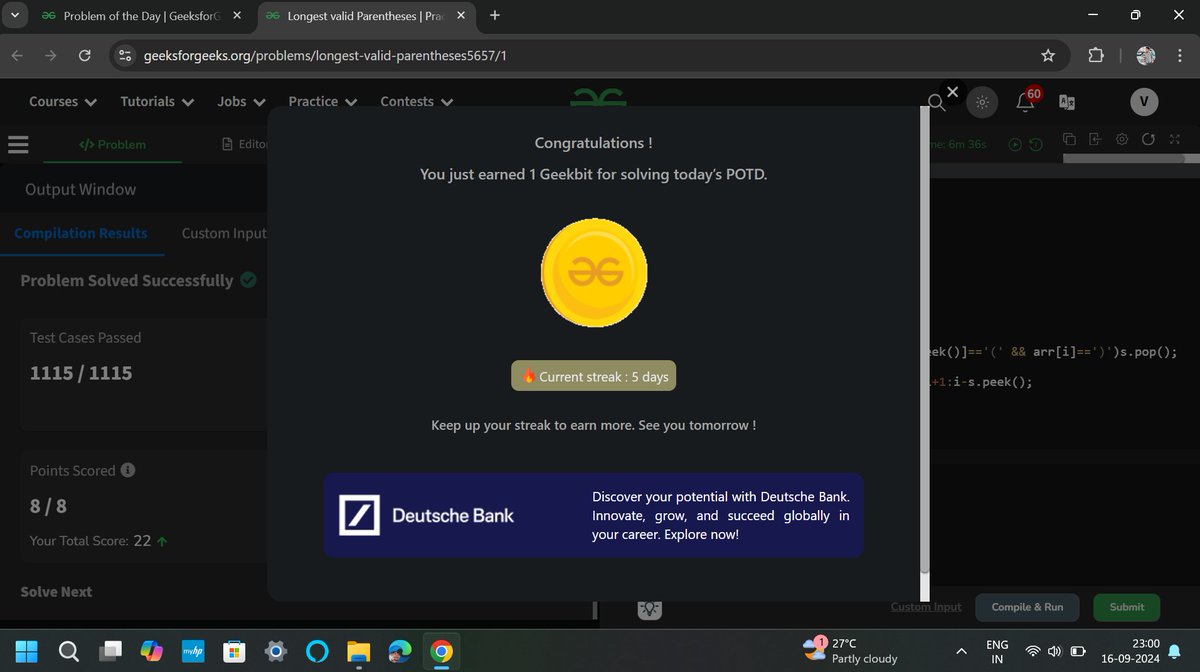Toggle light theme with the sun icon
This screenshot has height=672, width=1200.
(982, 102)
